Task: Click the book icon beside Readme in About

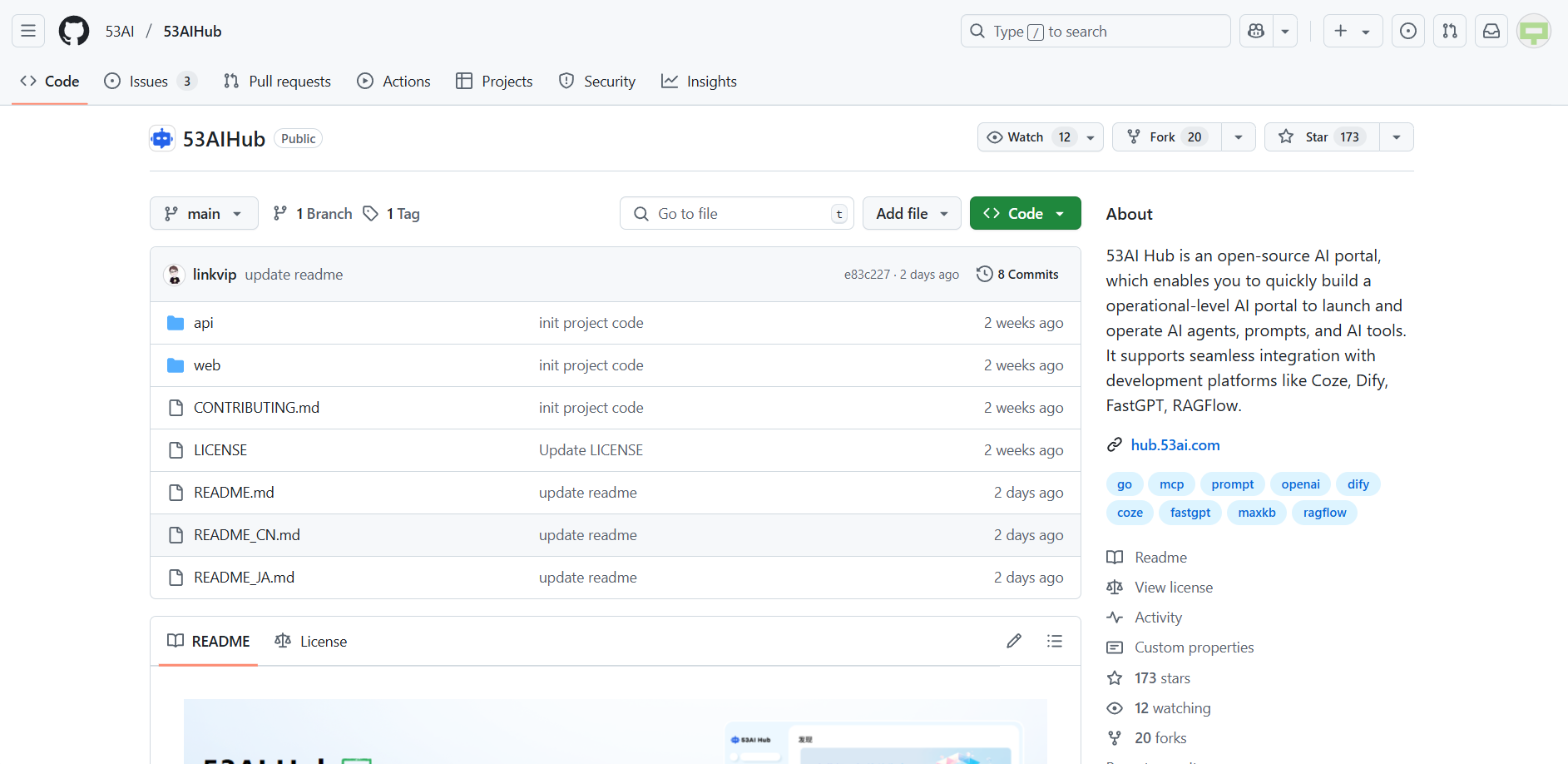Action: [1115, 558]
